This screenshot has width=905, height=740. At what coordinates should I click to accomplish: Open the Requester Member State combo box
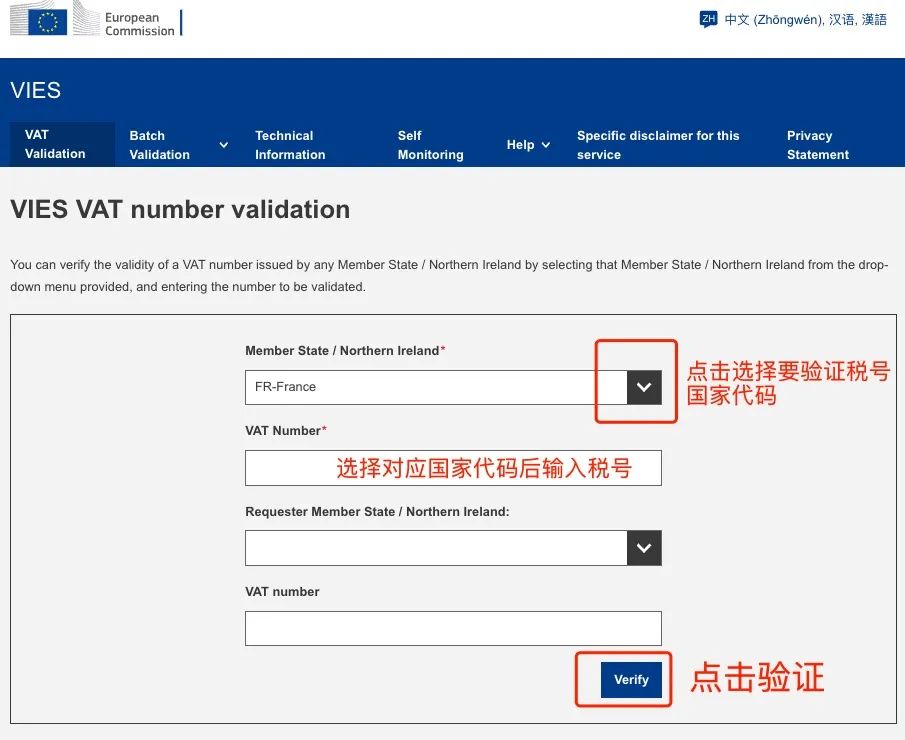430,548
